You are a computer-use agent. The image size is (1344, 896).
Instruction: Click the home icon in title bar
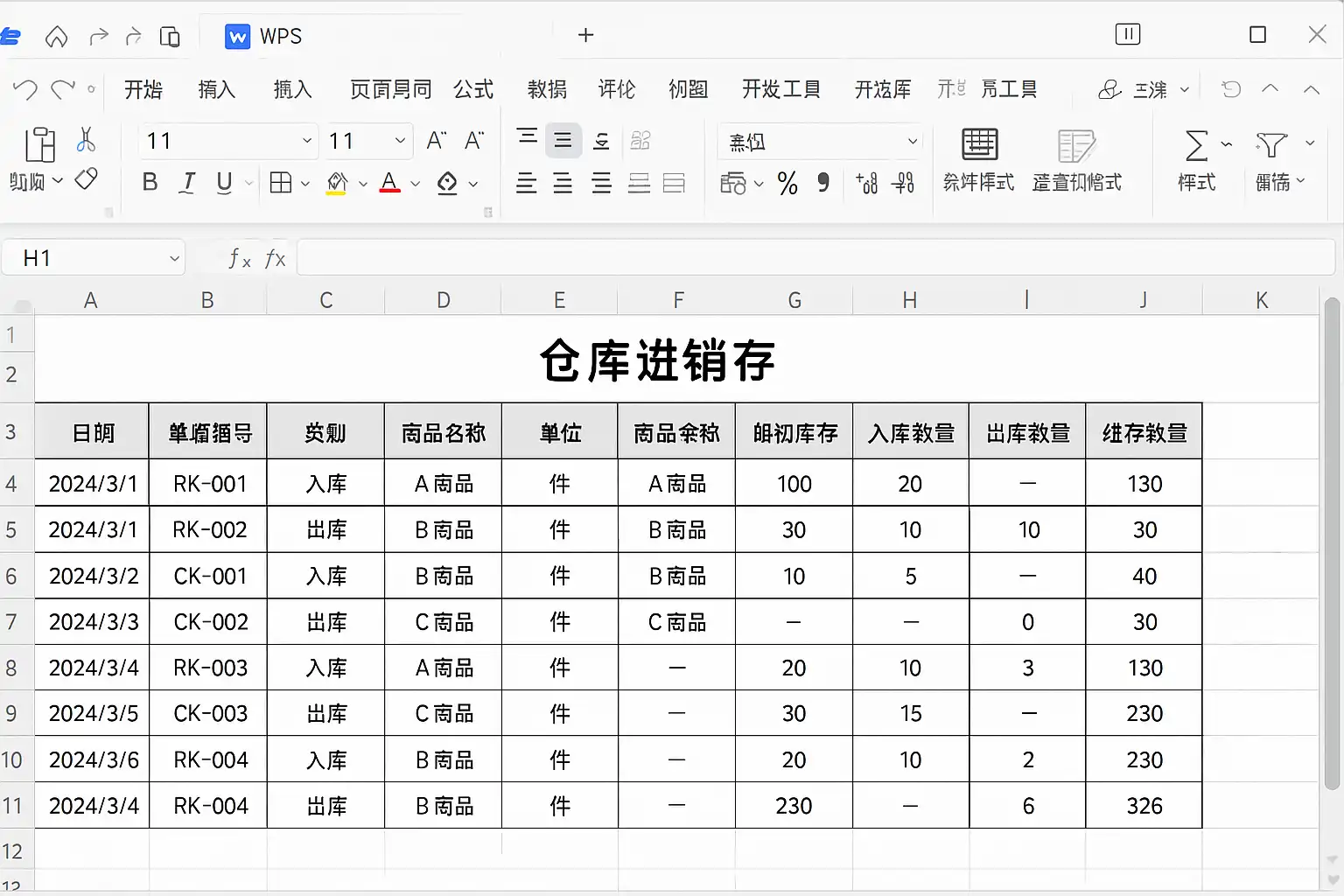[56, 36]
